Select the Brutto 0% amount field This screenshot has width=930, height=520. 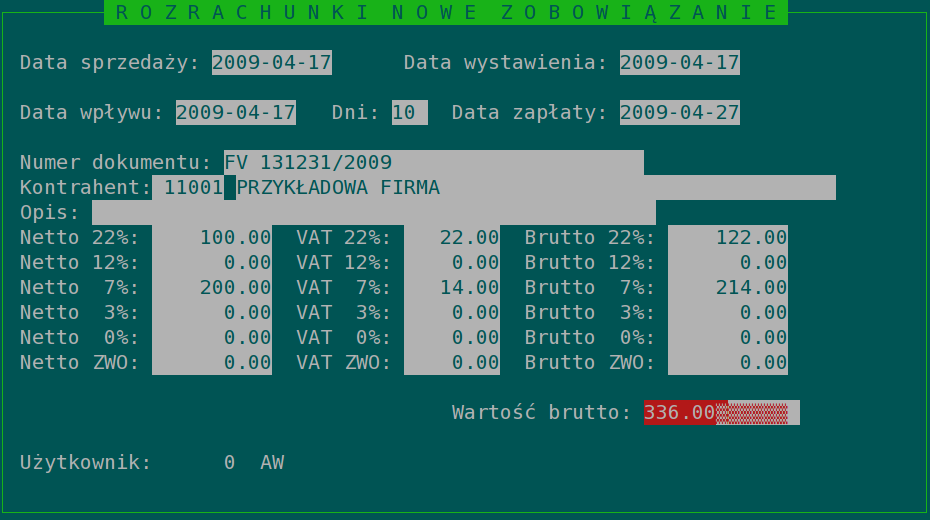(x=727, y=337)
